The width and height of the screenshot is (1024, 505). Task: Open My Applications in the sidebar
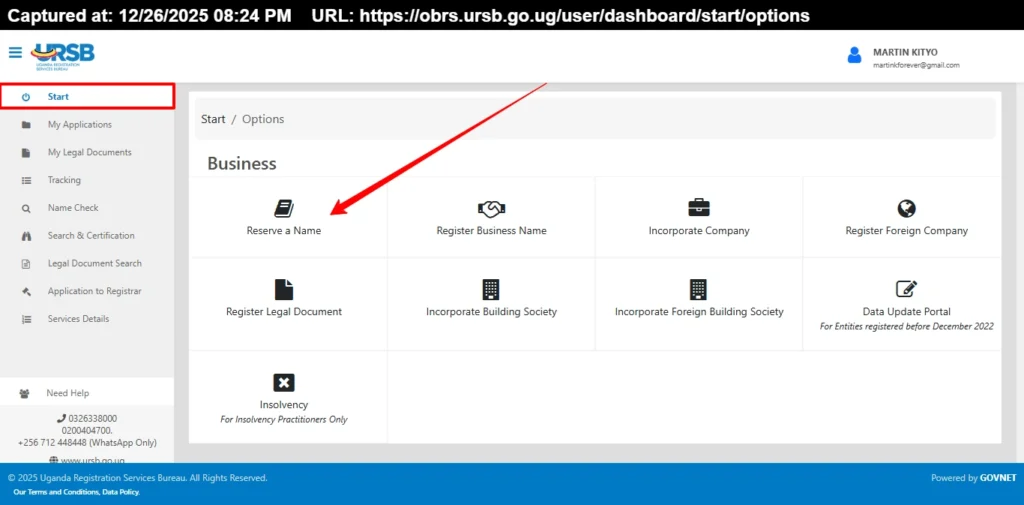click(80, 125)
